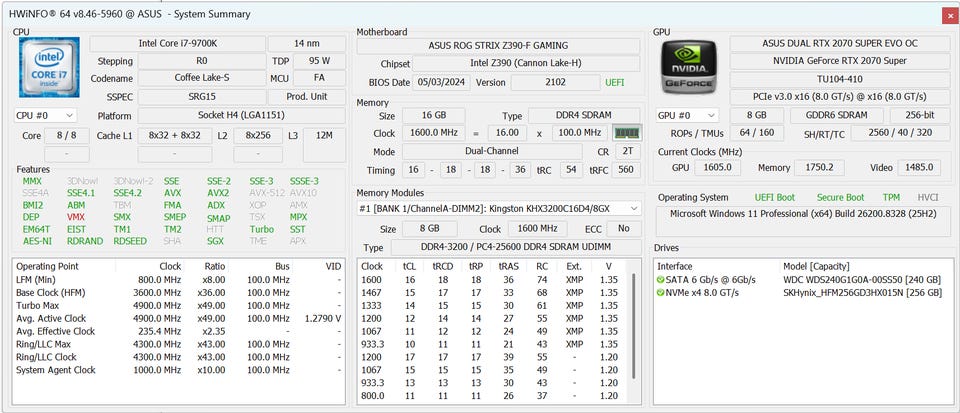Select the 1600 XMP timing row

coord(494,280)
